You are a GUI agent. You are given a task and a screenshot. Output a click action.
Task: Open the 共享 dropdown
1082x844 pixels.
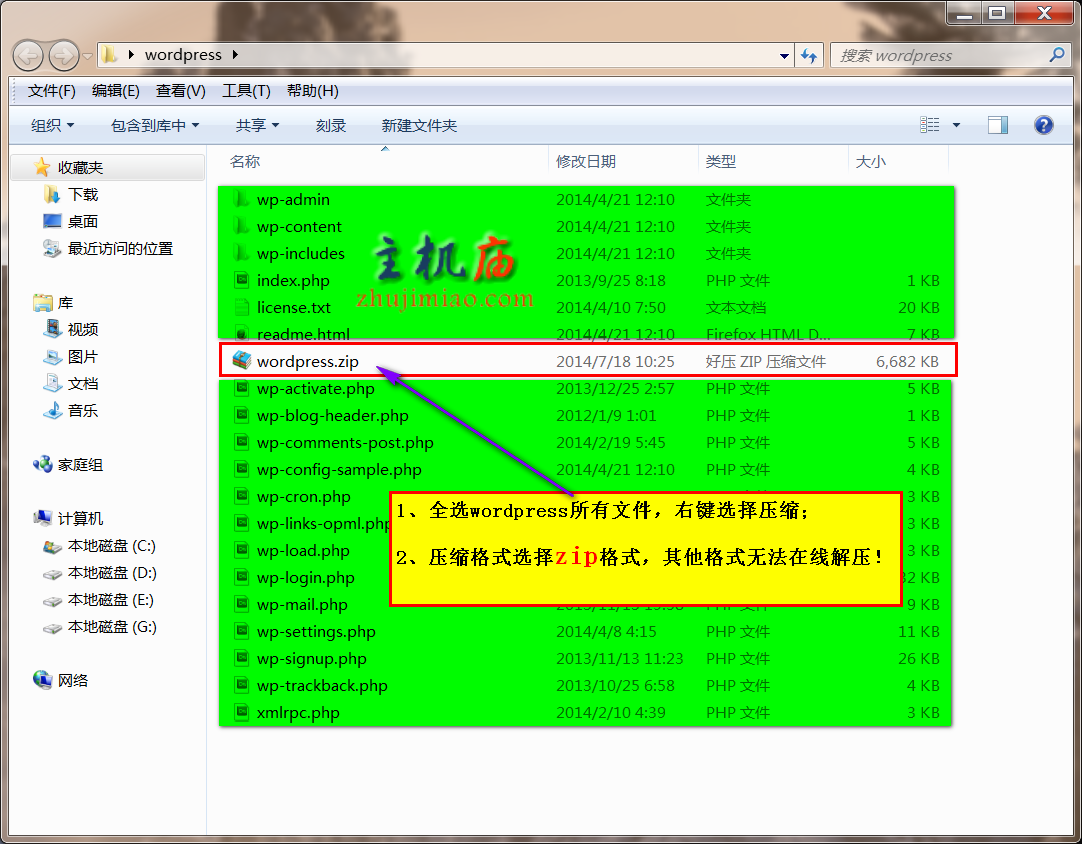click(x=257, y=126)
